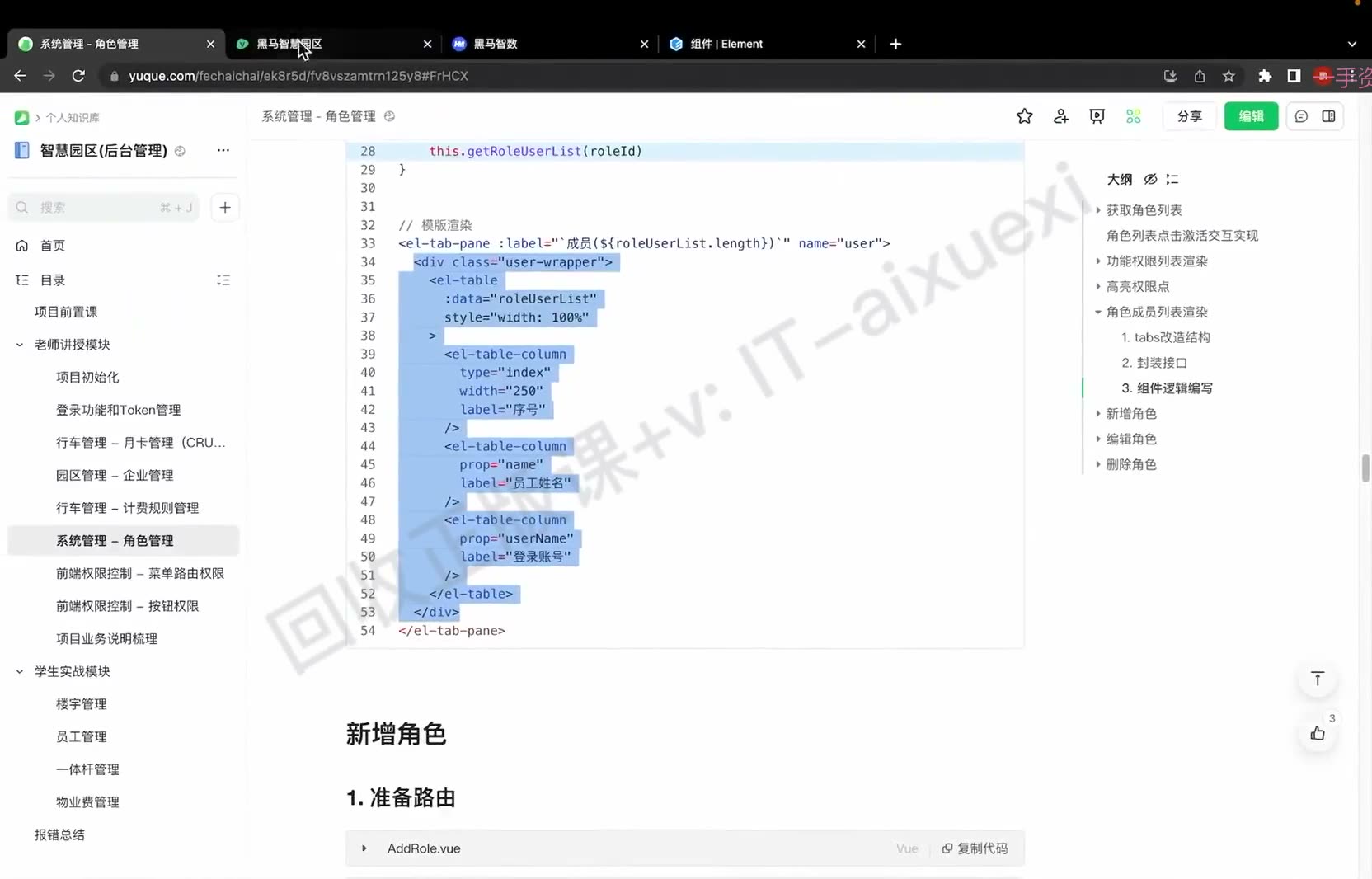Viewport: 1372px width, 879px height.
Task: Bookmark this page with the browser star
Action: [x=1229, y=76]
